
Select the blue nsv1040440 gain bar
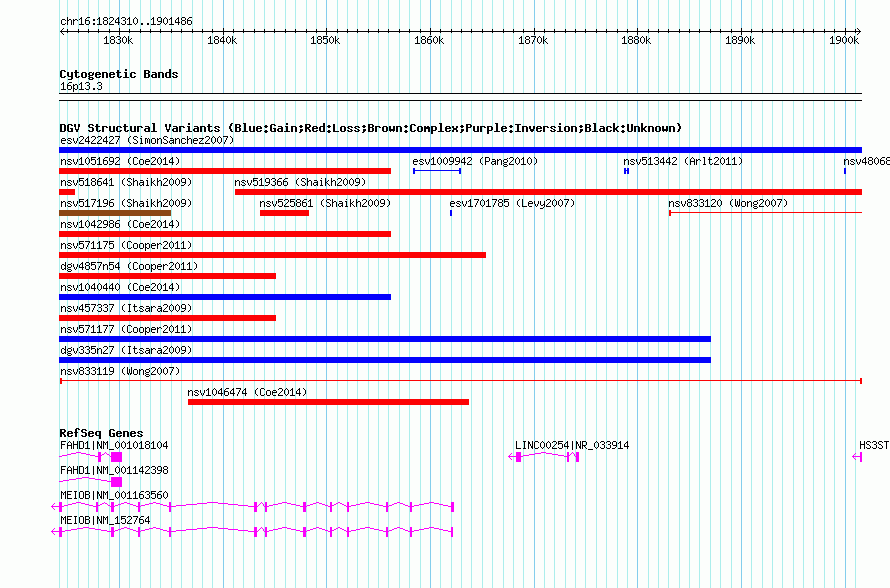click(x=225, y=297)
